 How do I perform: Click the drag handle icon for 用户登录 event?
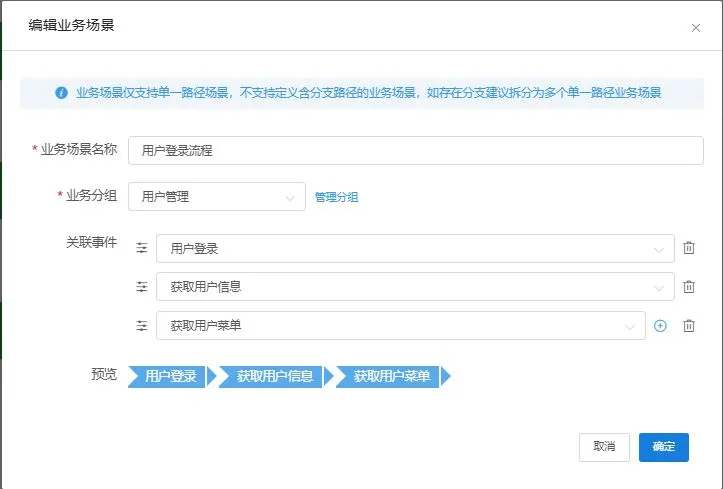click(142, 248)
